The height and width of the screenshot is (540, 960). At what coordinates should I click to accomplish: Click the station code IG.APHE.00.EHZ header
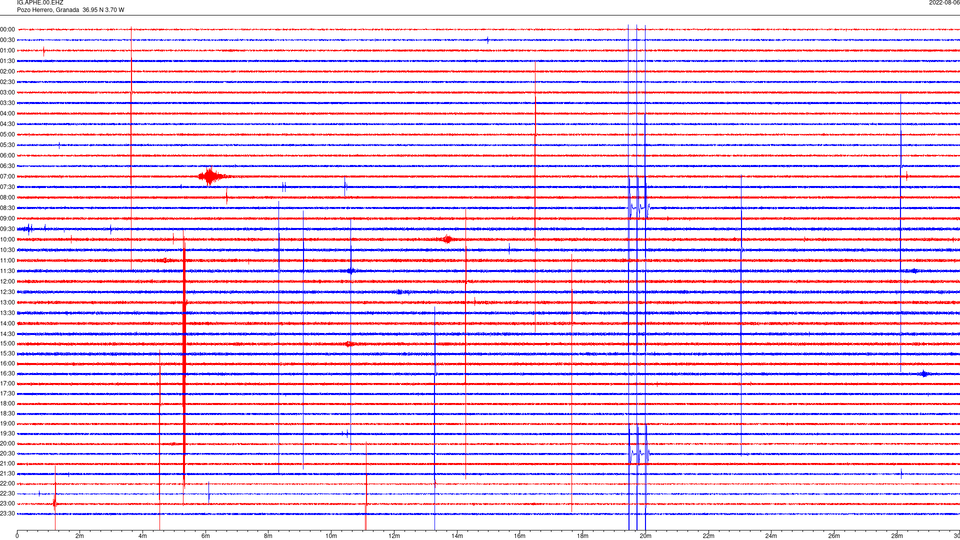(40, 3)
